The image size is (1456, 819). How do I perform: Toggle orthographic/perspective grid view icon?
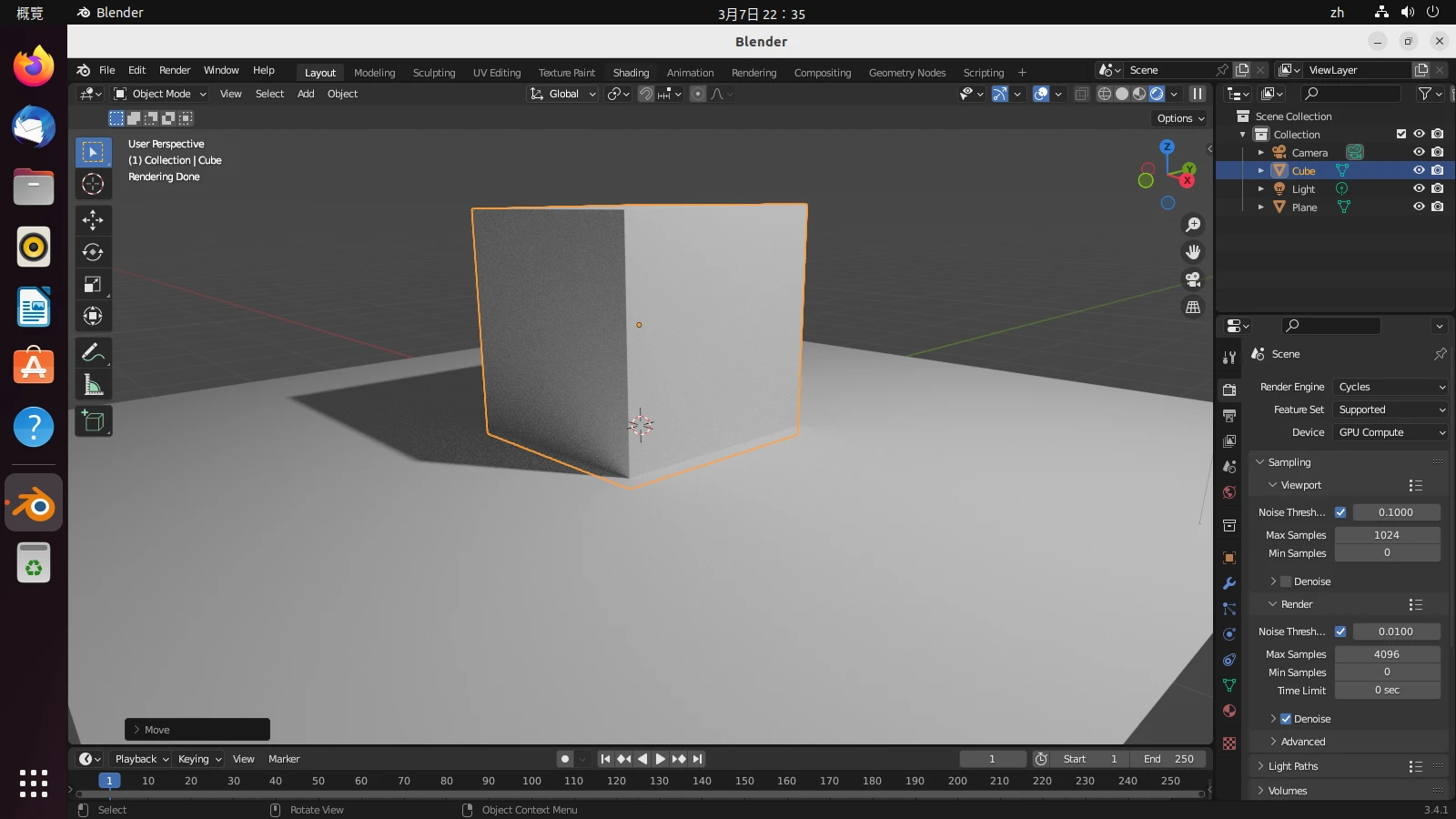1192,308
